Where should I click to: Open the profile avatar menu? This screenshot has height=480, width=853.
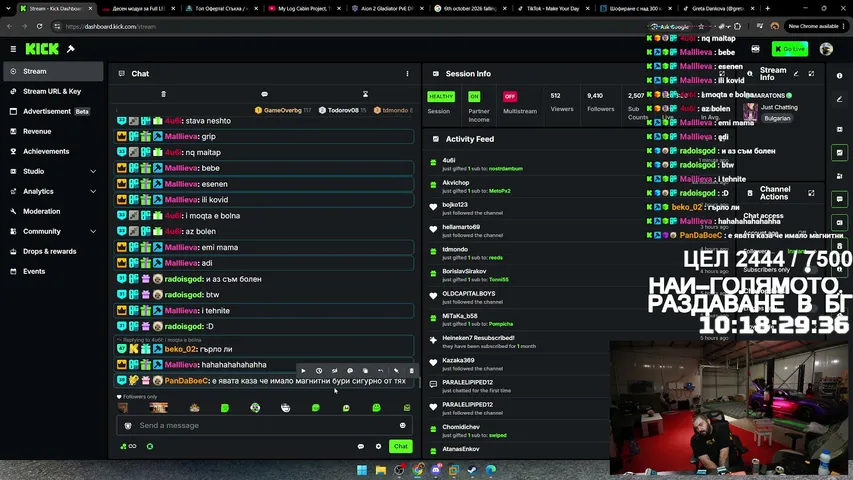point(826,49)
